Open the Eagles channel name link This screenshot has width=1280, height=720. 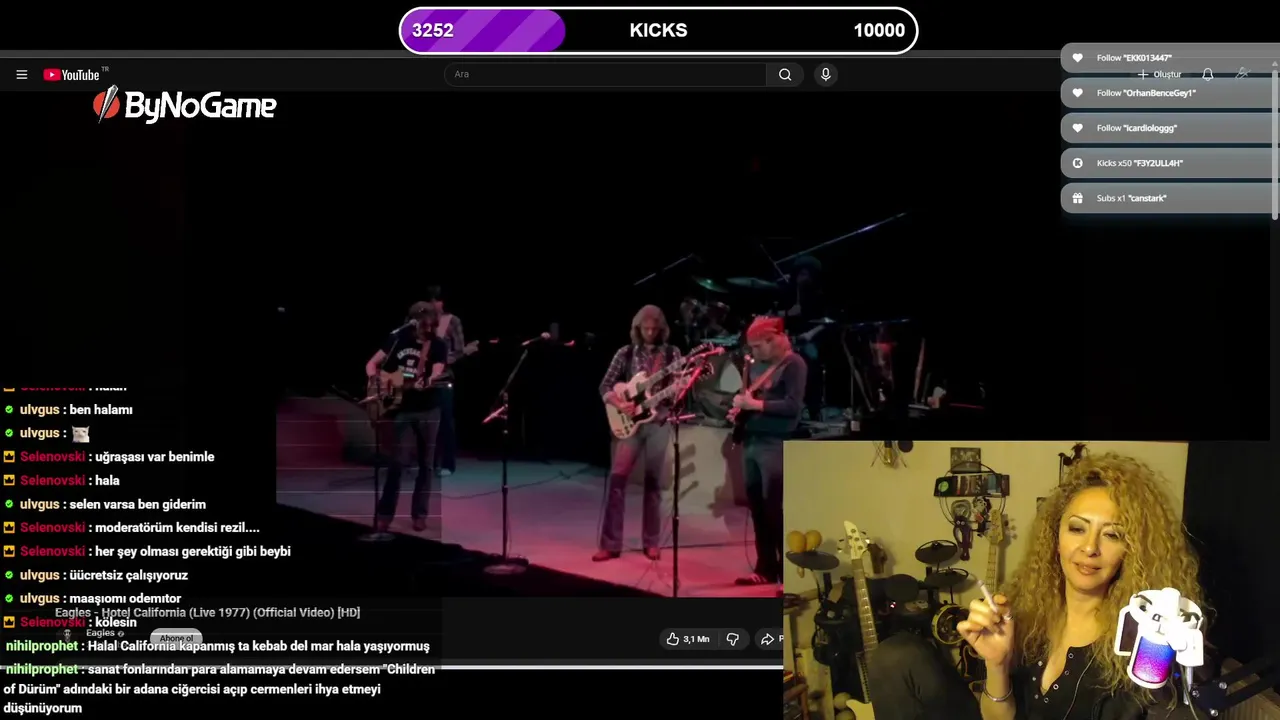100,633
